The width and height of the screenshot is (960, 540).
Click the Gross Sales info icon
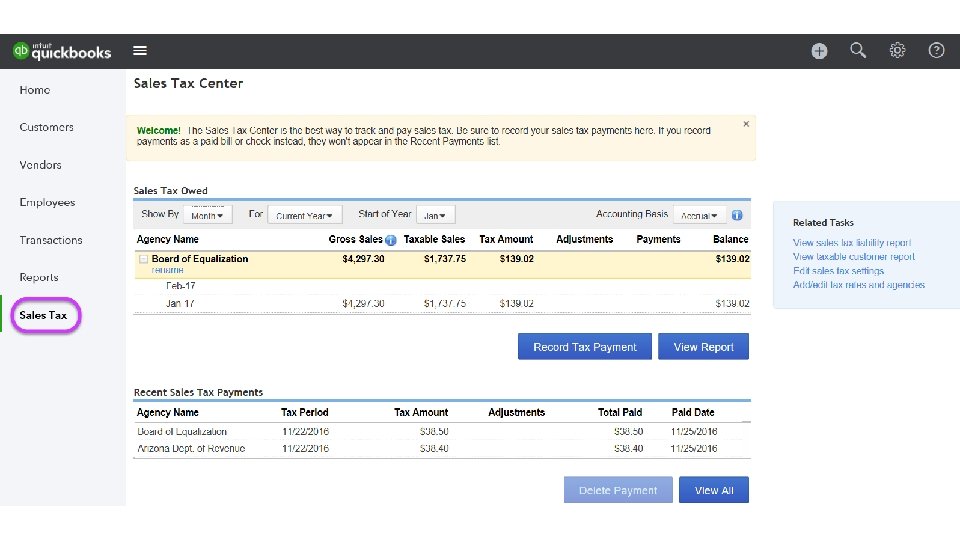(391, 240)
